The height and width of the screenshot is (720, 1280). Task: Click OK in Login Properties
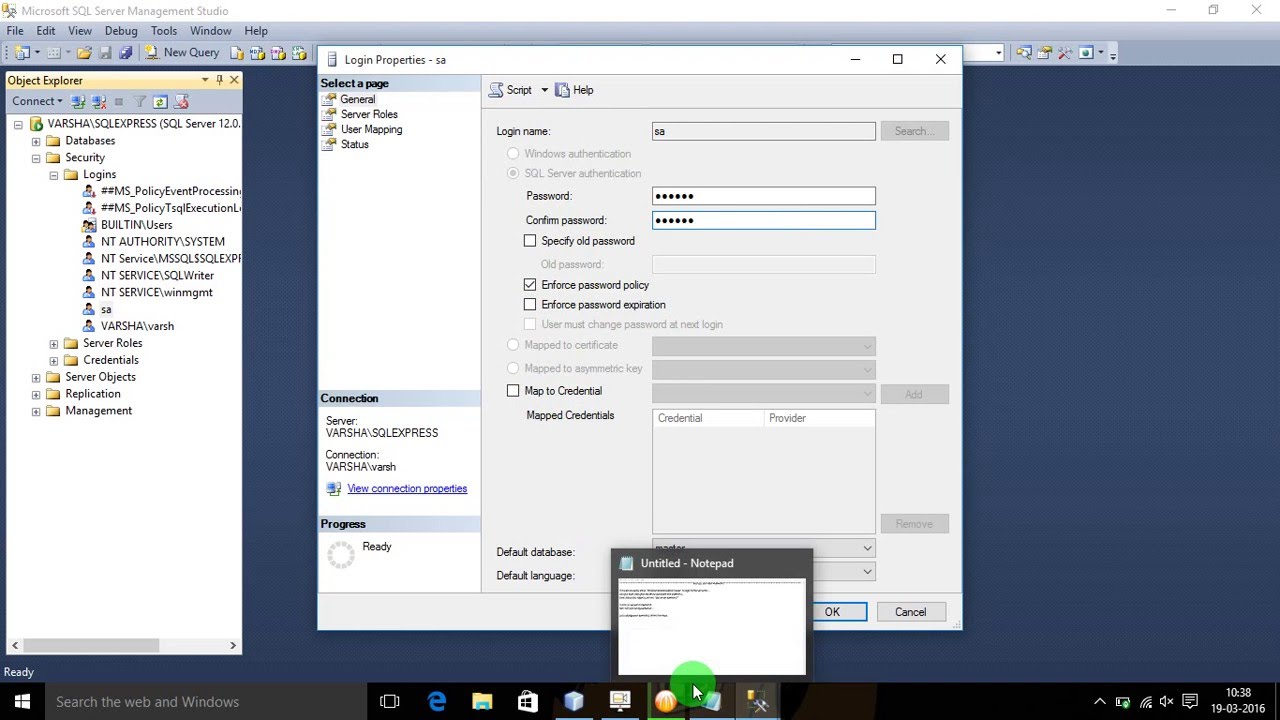(832, 612)
